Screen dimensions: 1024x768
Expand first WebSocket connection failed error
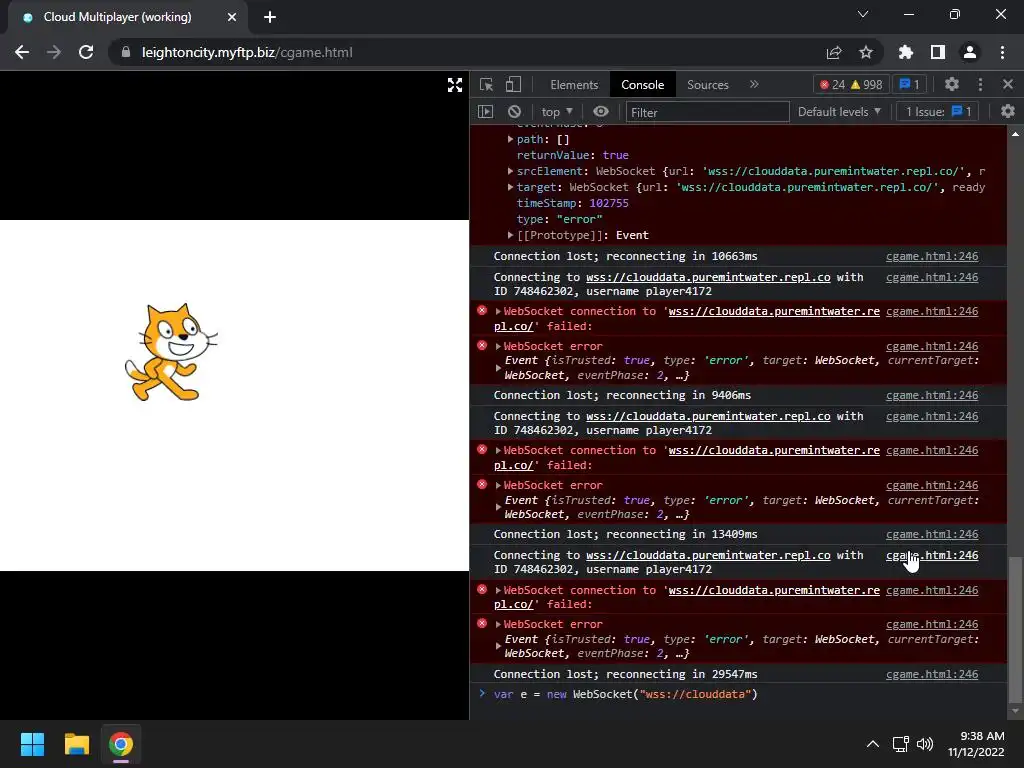point(498,312)
